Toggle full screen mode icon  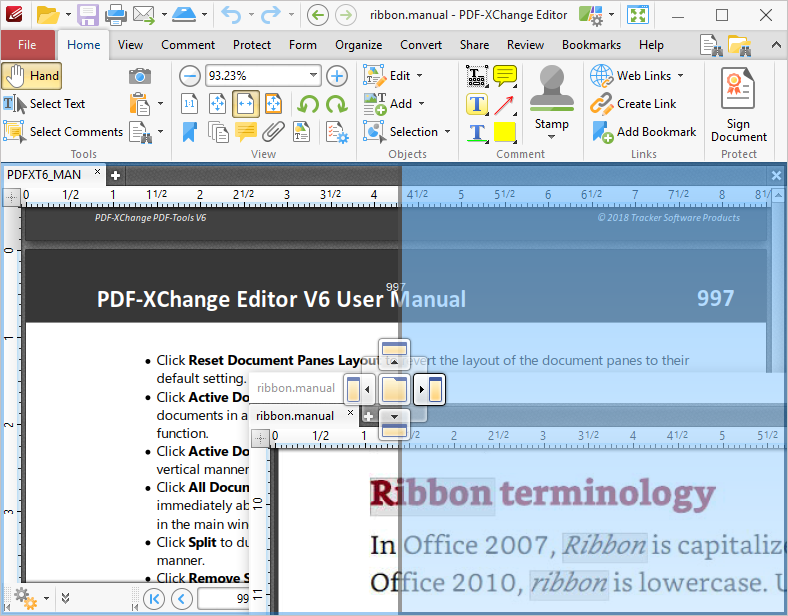point(638,15)
